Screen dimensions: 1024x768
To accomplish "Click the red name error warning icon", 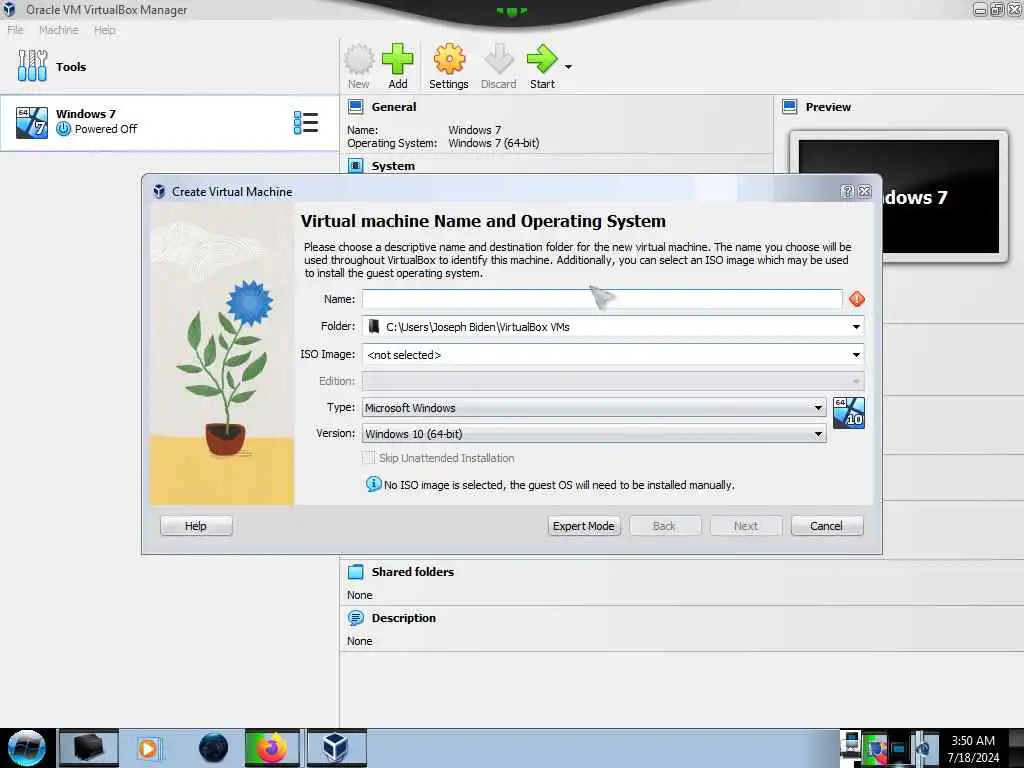I will 857,299.
